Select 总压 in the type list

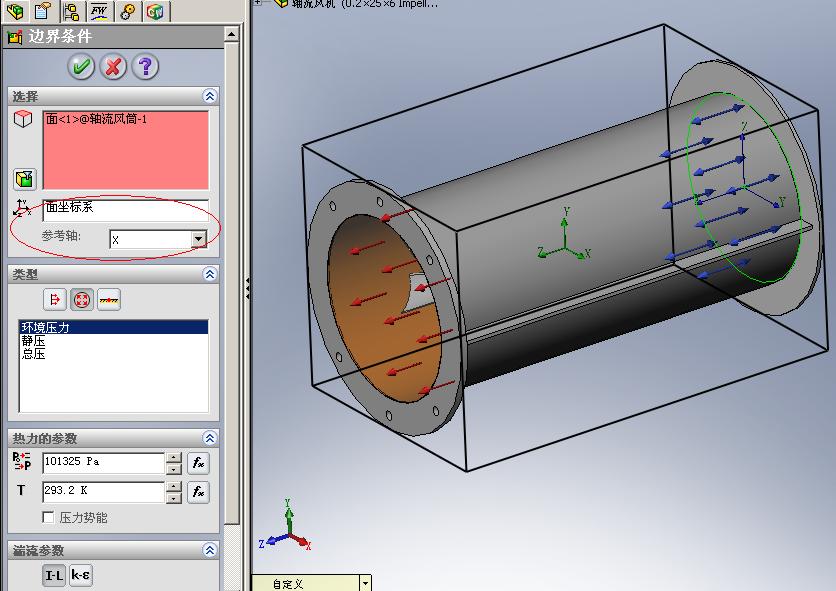click(x=114, y=353)
